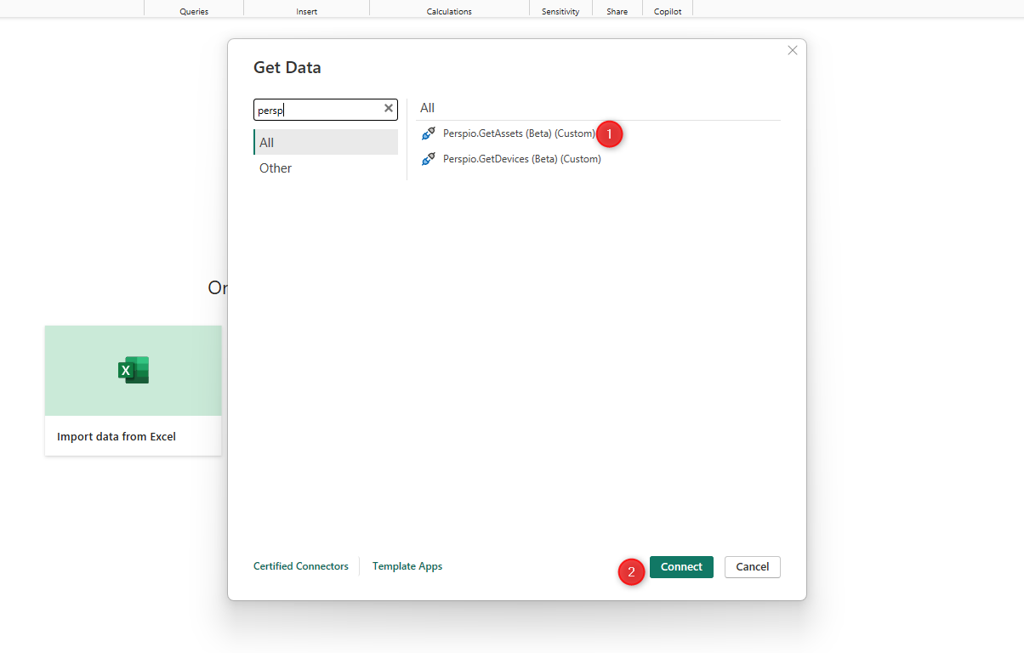Choose the Other category in the sidebar
Viewport: 1024px width, 653px height.
pyautogui.click(x=325, y=168)
